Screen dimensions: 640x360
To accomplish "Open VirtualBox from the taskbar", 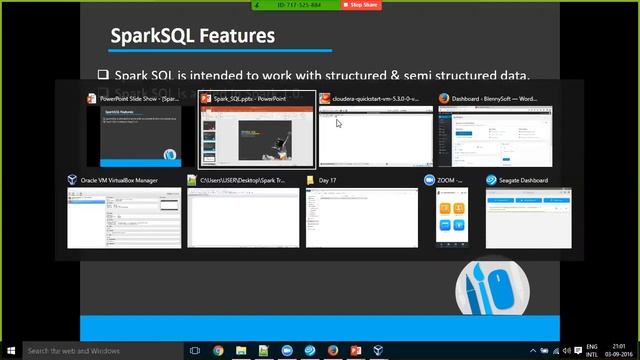I will point(378,351).
